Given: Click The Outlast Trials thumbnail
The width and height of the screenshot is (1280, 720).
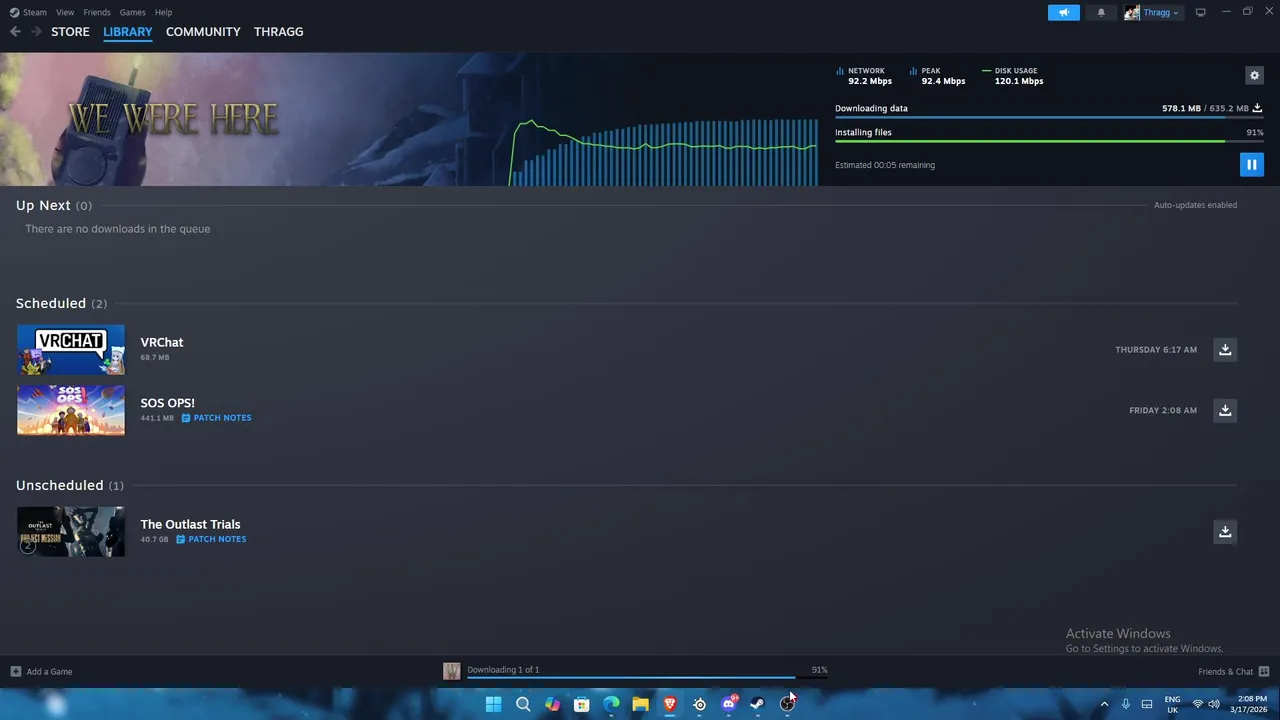Looking at the screenshot, I should 71,531.
